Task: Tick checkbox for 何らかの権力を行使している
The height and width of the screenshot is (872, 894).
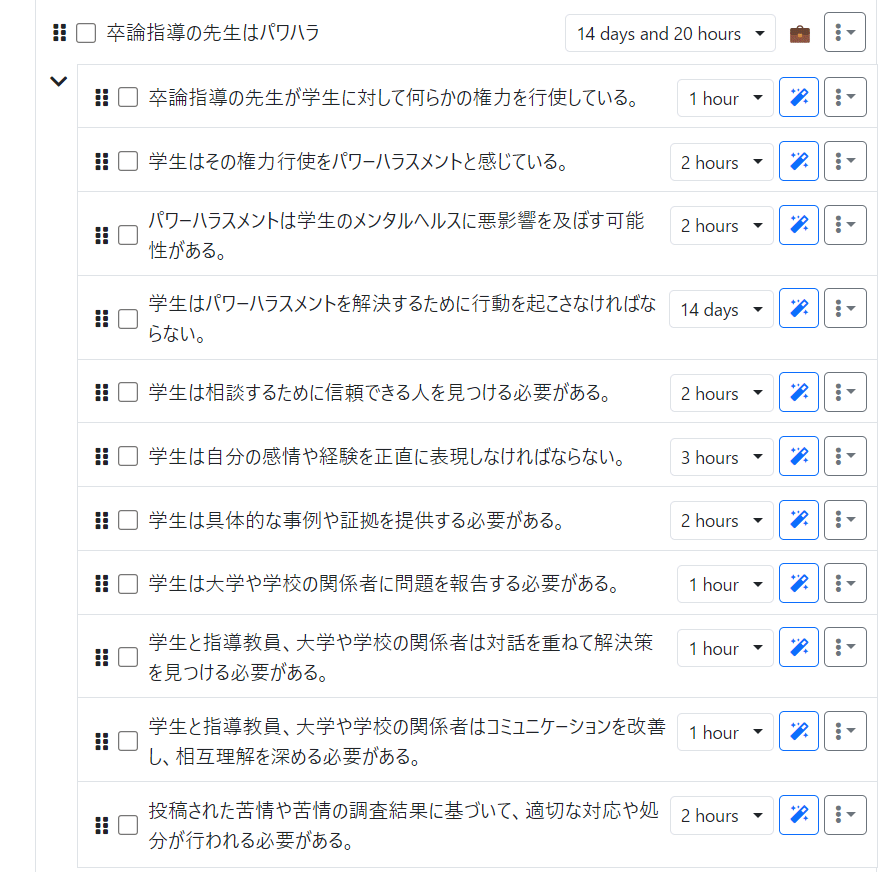Action: pyautogui.click(x=128, y=98)
